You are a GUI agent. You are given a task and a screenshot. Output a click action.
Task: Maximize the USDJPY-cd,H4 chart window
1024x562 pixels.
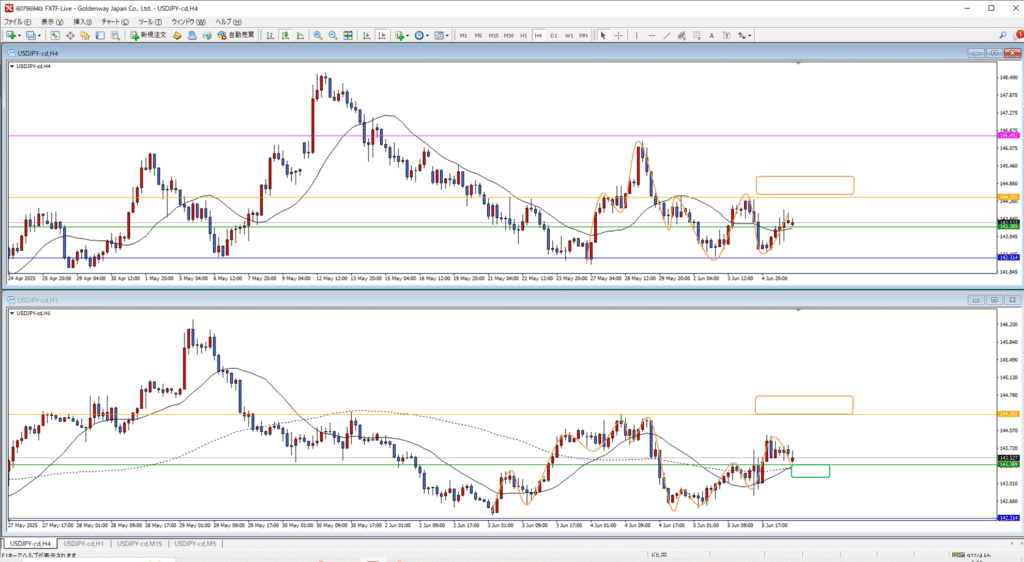click(994, 53)
